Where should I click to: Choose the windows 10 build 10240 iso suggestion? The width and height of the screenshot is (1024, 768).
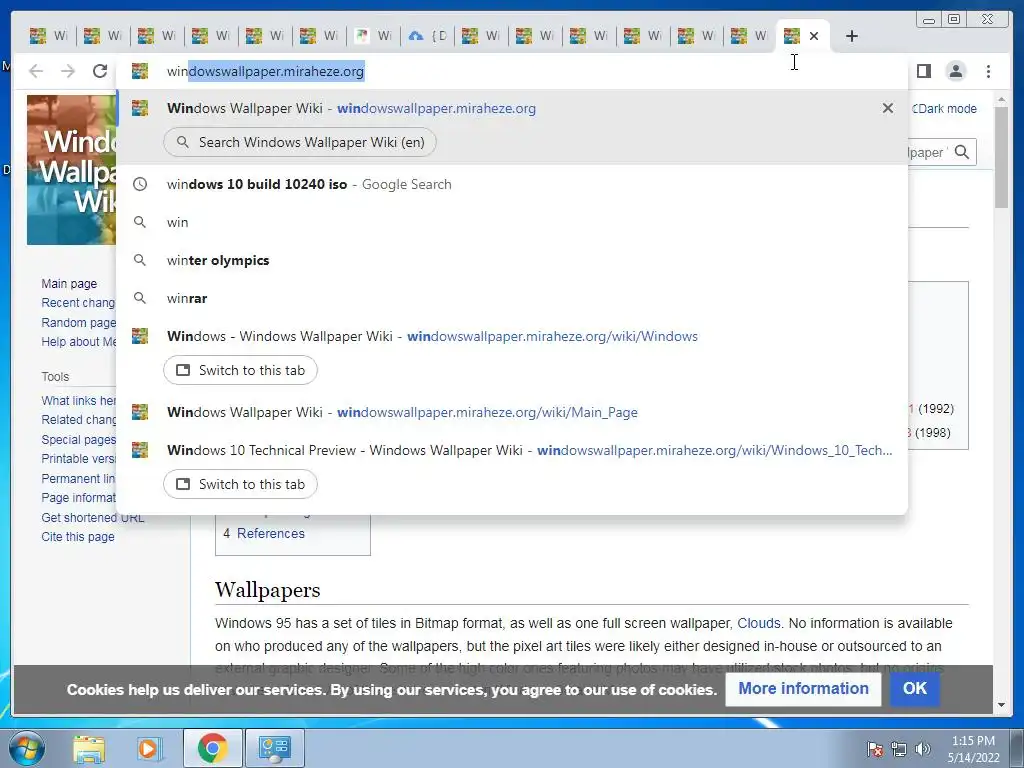512,184
